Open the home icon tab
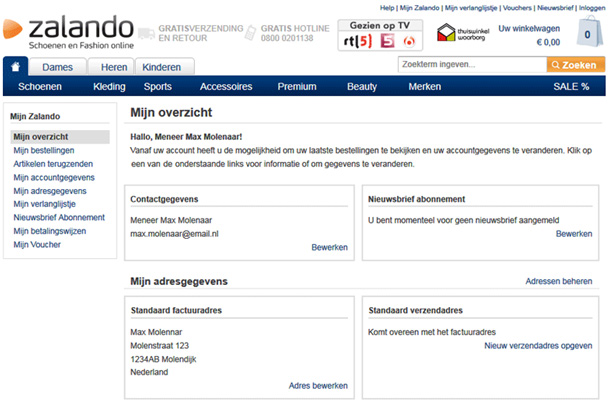The width and height of the screenshot is (609, 407). pos(16,66)
